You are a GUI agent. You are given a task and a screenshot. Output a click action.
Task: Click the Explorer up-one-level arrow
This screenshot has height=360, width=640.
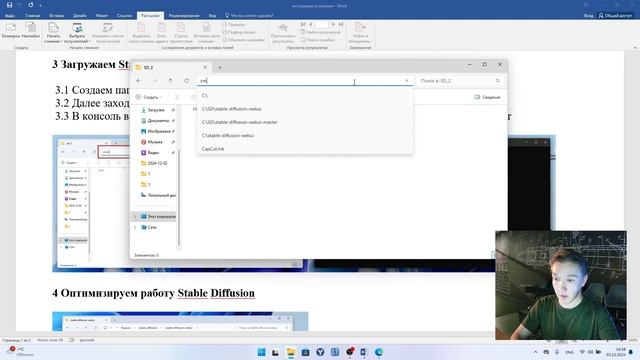tap(171, 81)
